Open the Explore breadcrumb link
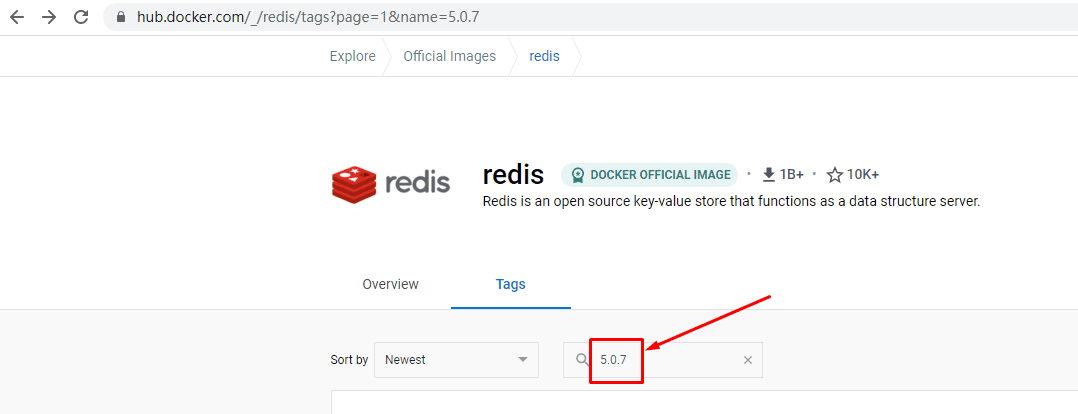 tap(353, 56)
